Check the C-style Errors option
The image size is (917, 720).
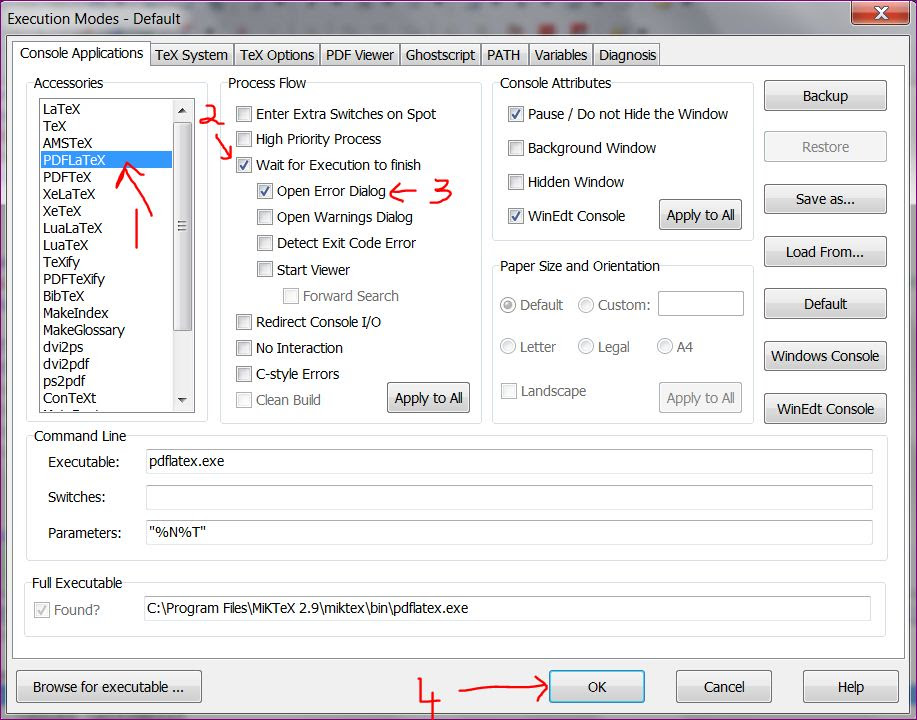click(x=244, y=374)
